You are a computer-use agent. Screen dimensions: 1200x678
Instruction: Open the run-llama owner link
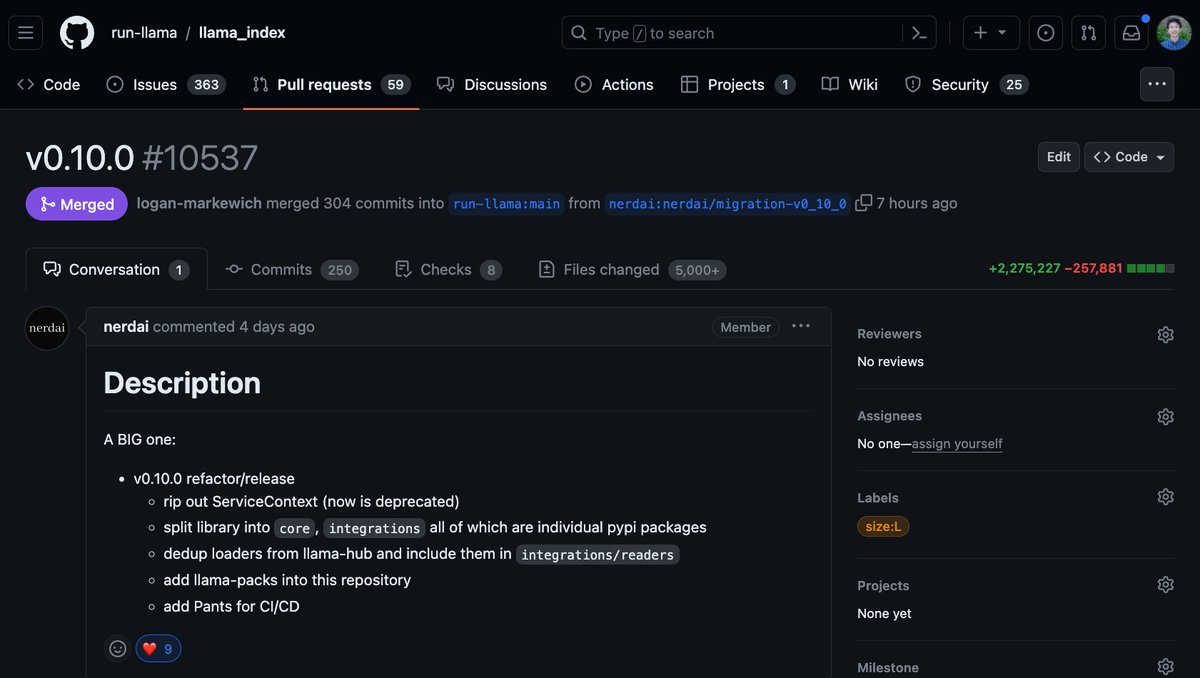pyautogui.click(x=144, y=33)
